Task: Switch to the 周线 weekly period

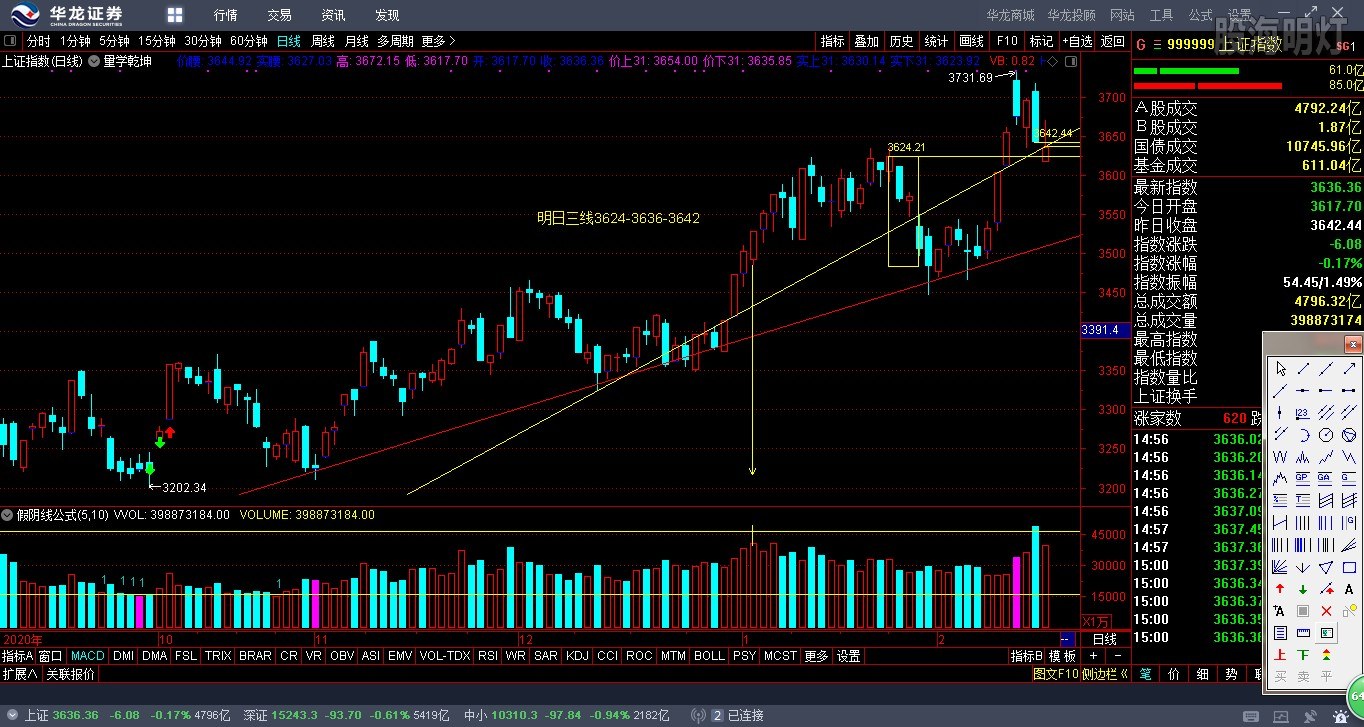Action: (x=323, y=41)
